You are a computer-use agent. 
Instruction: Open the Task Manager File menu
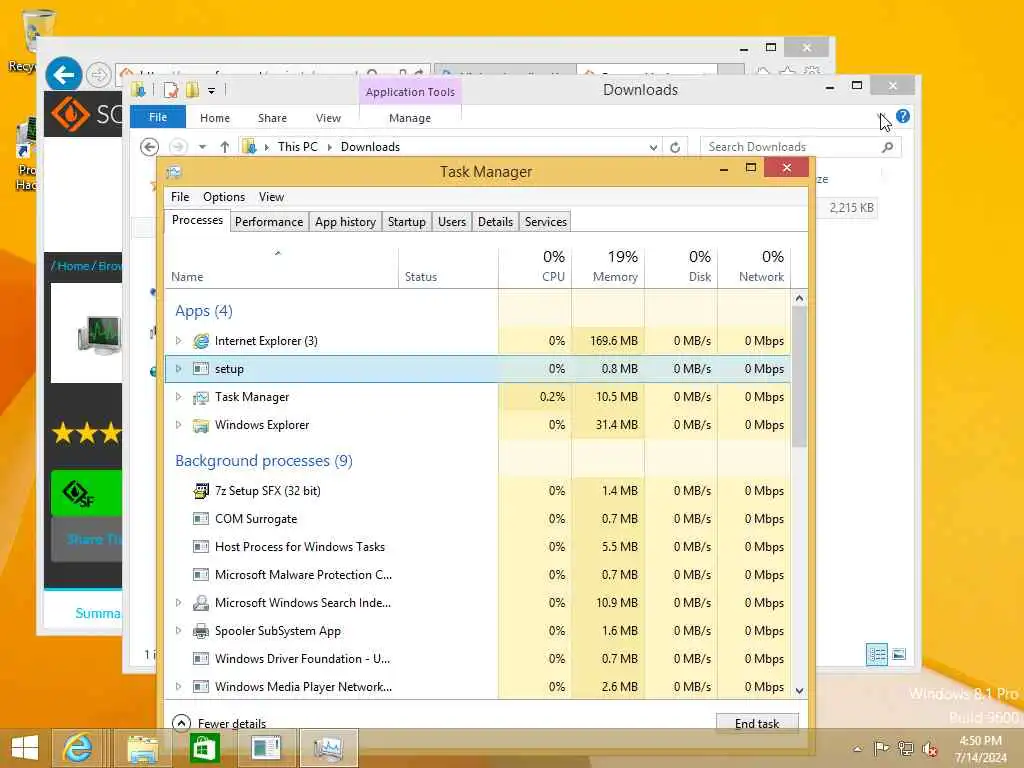click(x=180, y=197)
